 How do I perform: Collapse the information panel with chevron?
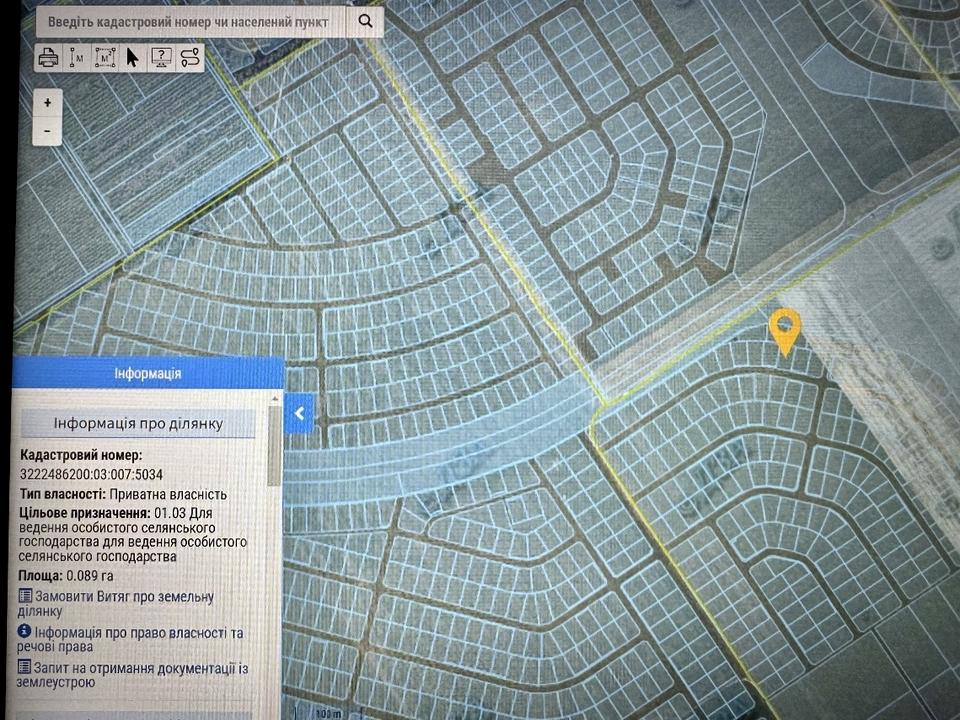coord(299,412)
